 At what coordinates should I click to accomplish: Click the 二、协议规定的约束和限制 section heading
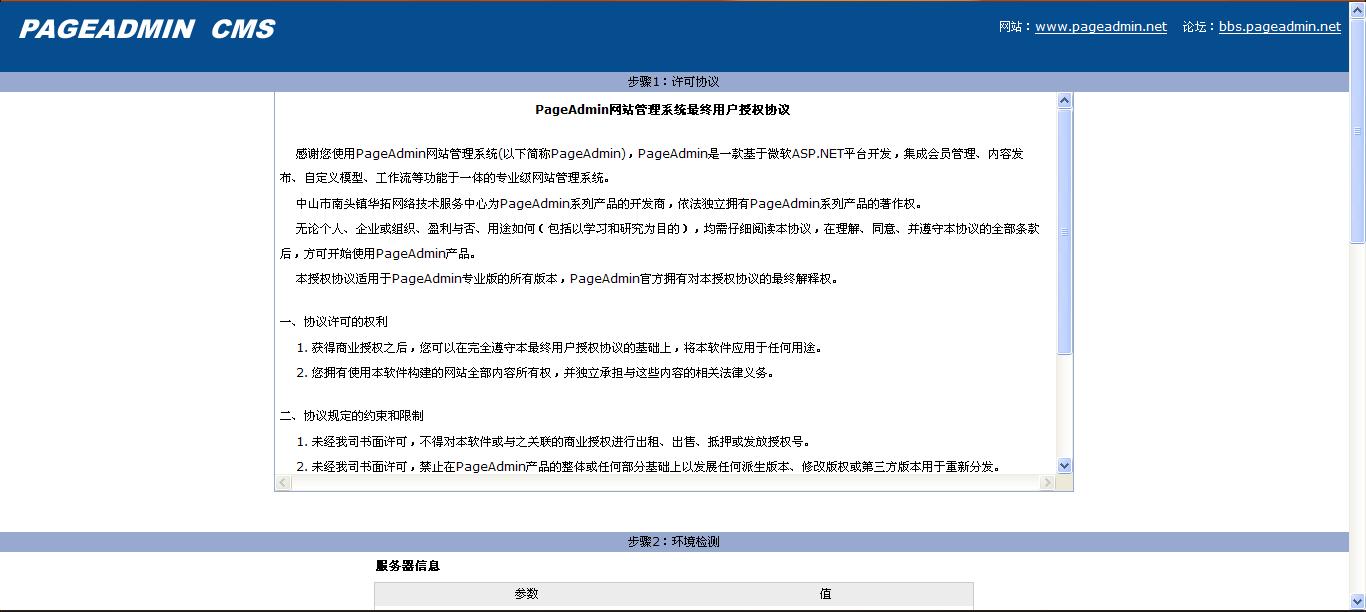coord(351,416)
